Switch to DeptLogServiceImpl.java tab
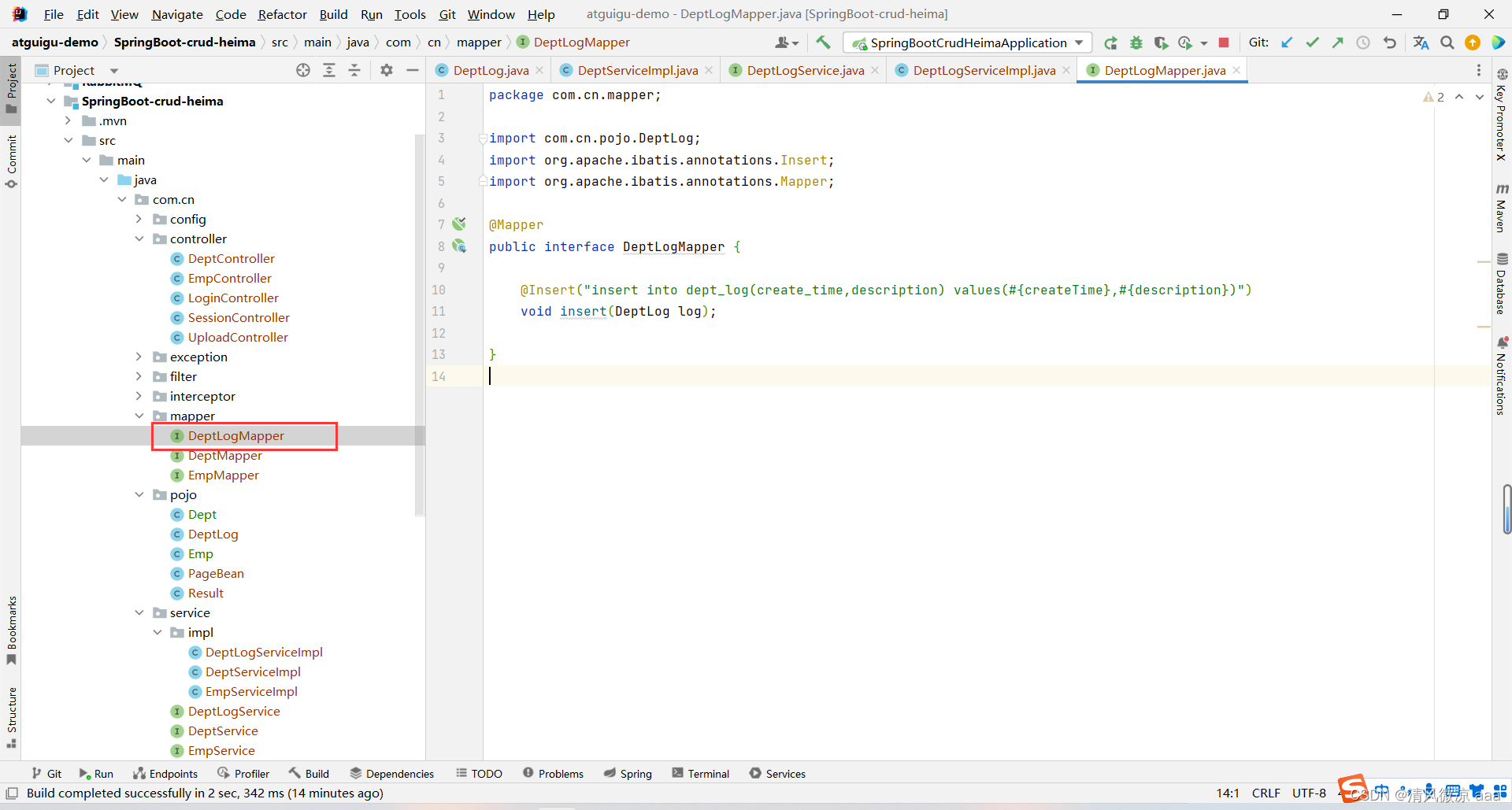Image resolution: width=1512 pixels, height=810 pixels. 984,70
